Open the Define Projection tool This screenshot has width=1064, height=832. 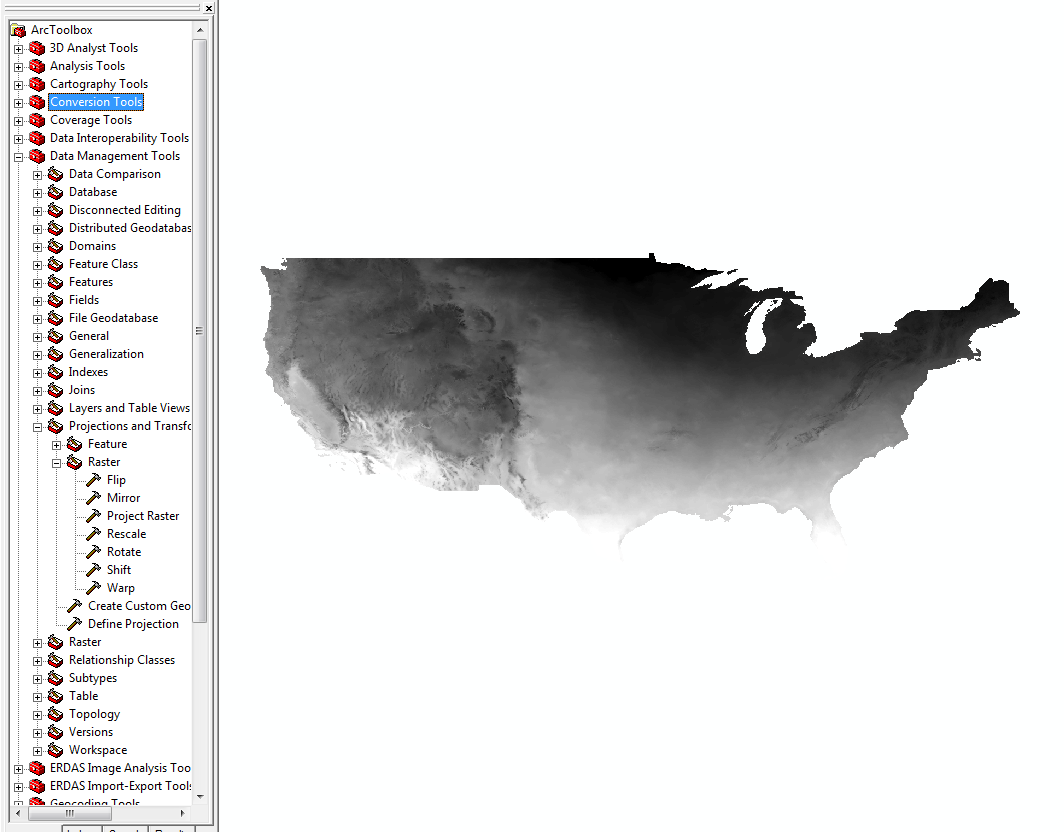[x=133, y=624]
